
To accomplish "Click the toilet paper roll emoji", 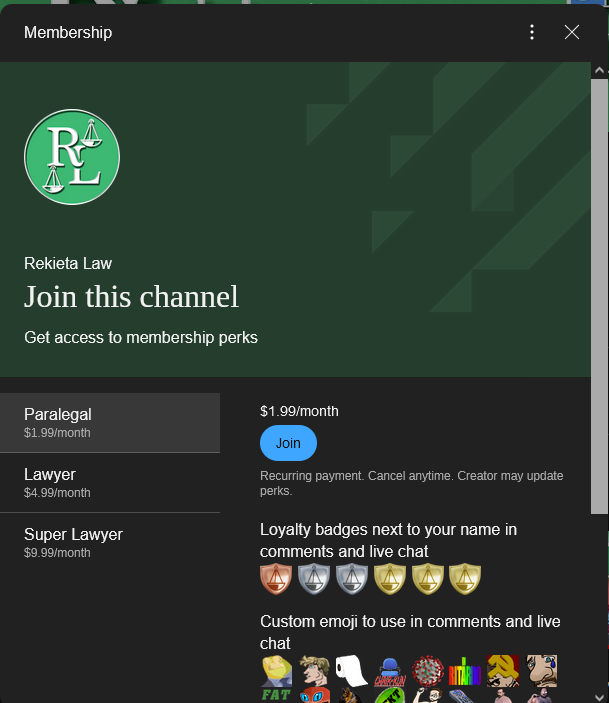I will [352, 671].
